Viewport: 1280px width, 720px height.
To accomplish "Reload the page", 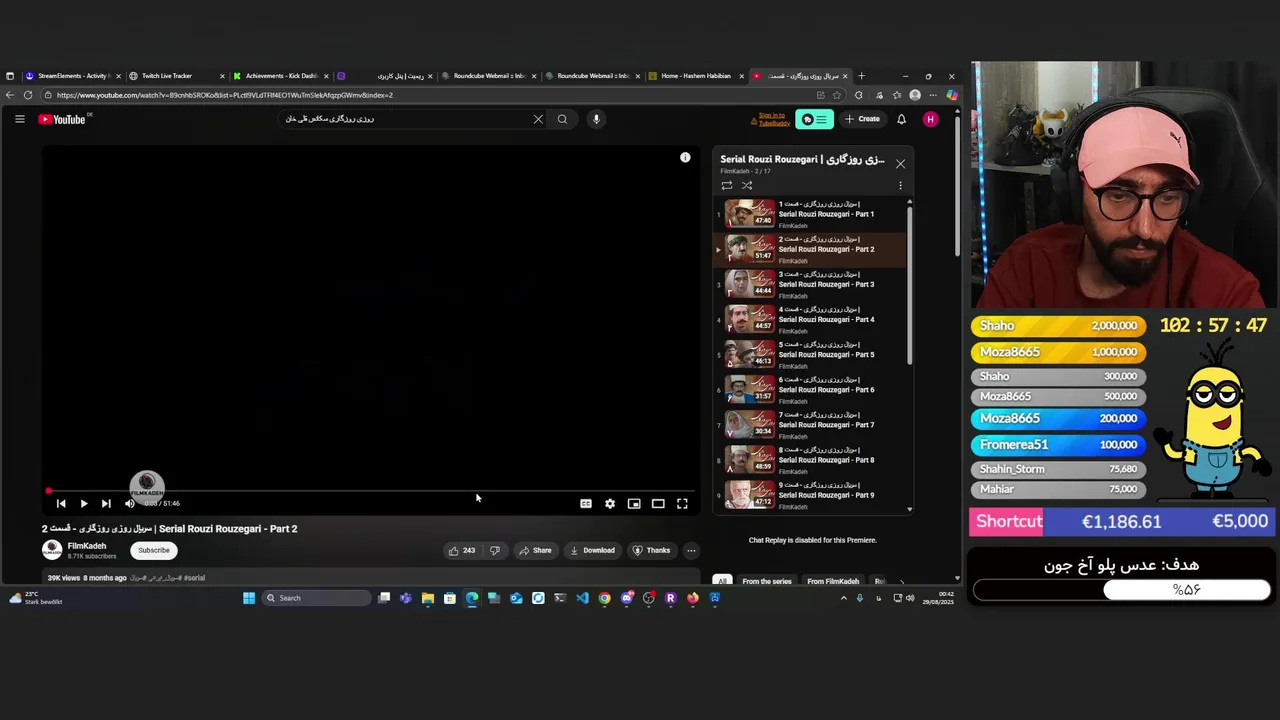I will click(28, 95).
